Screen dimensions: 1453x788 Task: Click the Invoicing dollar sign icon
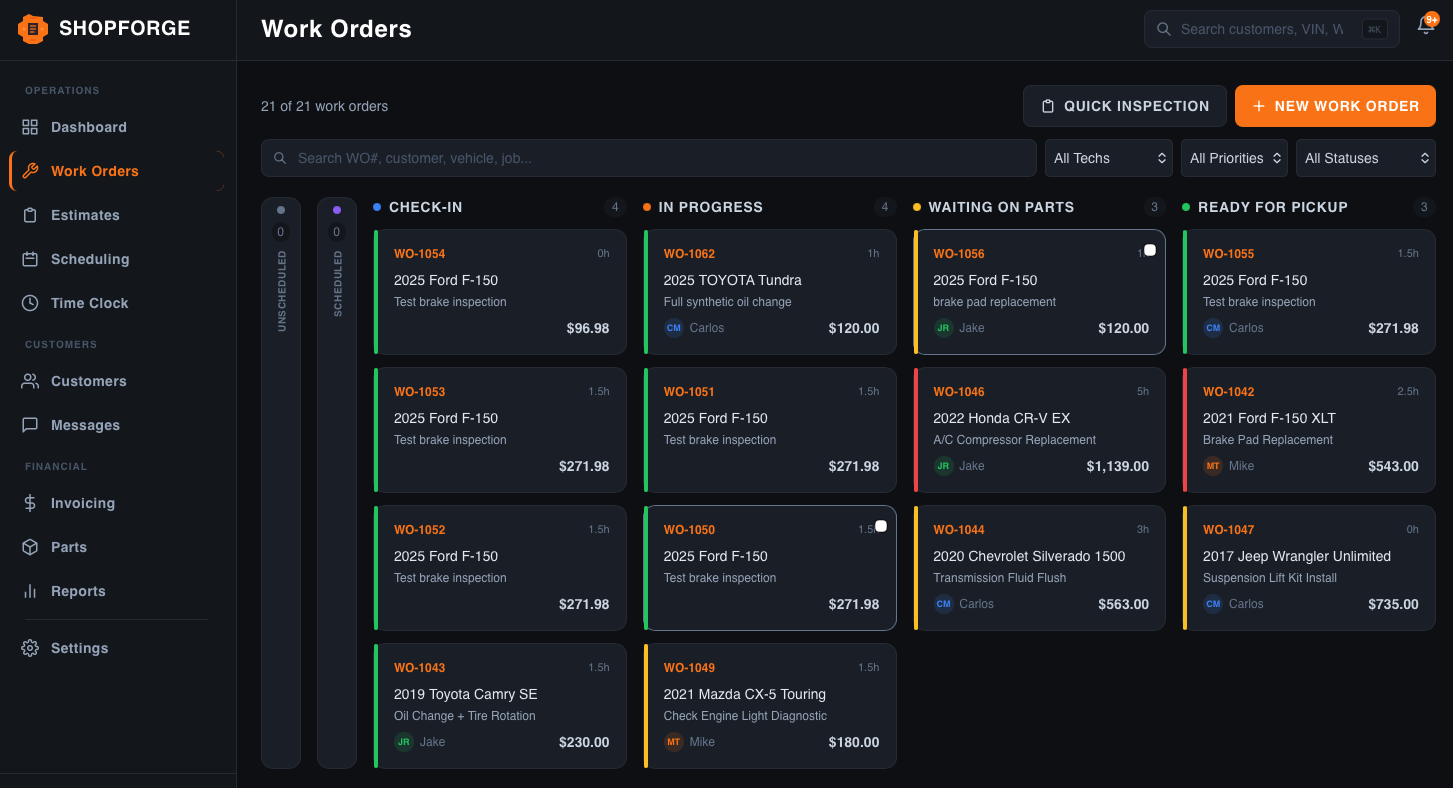[x=30, y=503]
